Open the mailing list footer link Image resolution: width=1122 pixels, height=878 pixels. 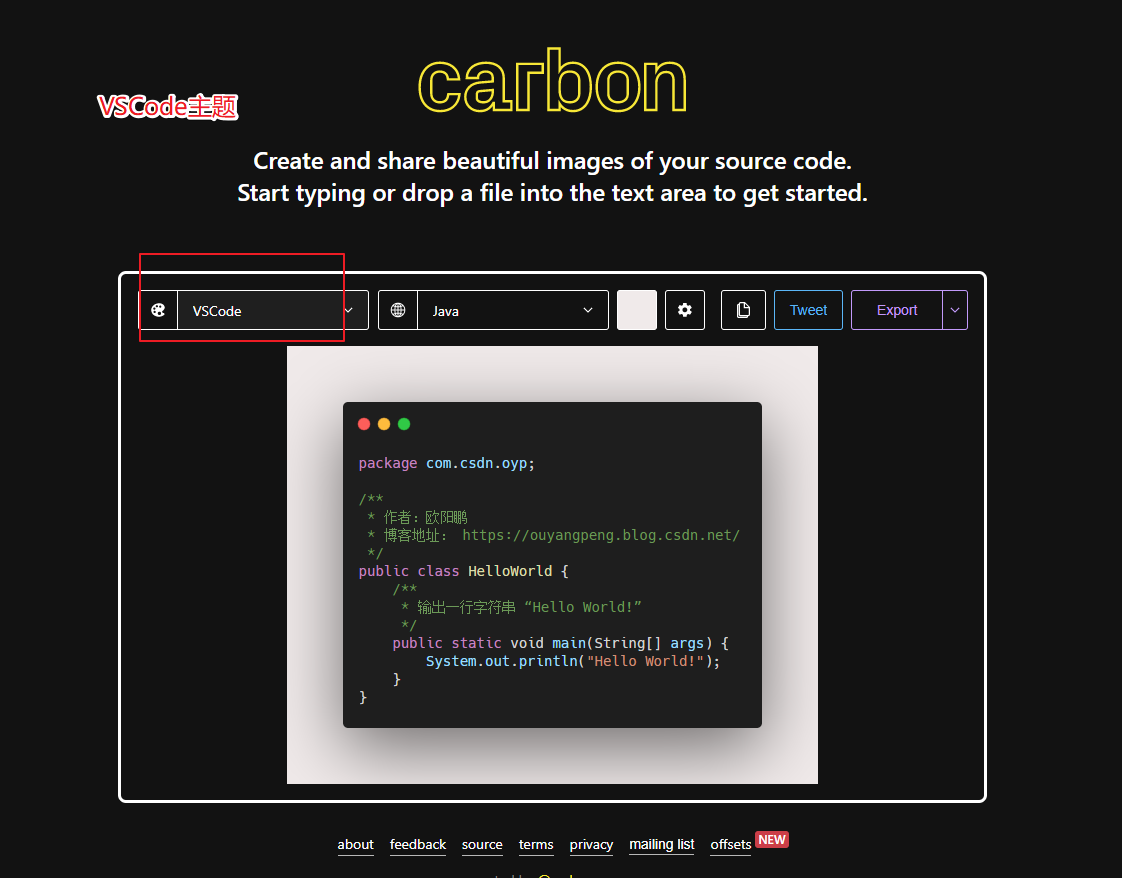coord(662,844)
